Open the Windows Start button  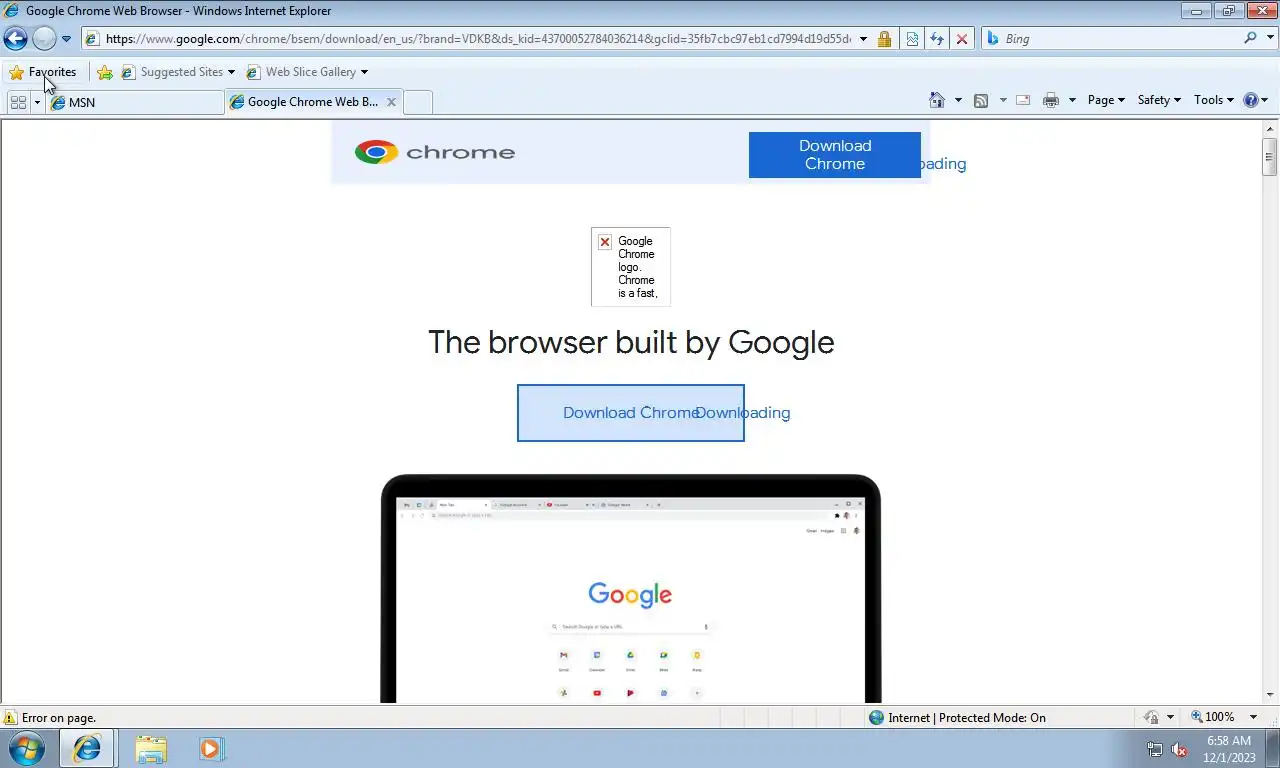coord(27,748)
